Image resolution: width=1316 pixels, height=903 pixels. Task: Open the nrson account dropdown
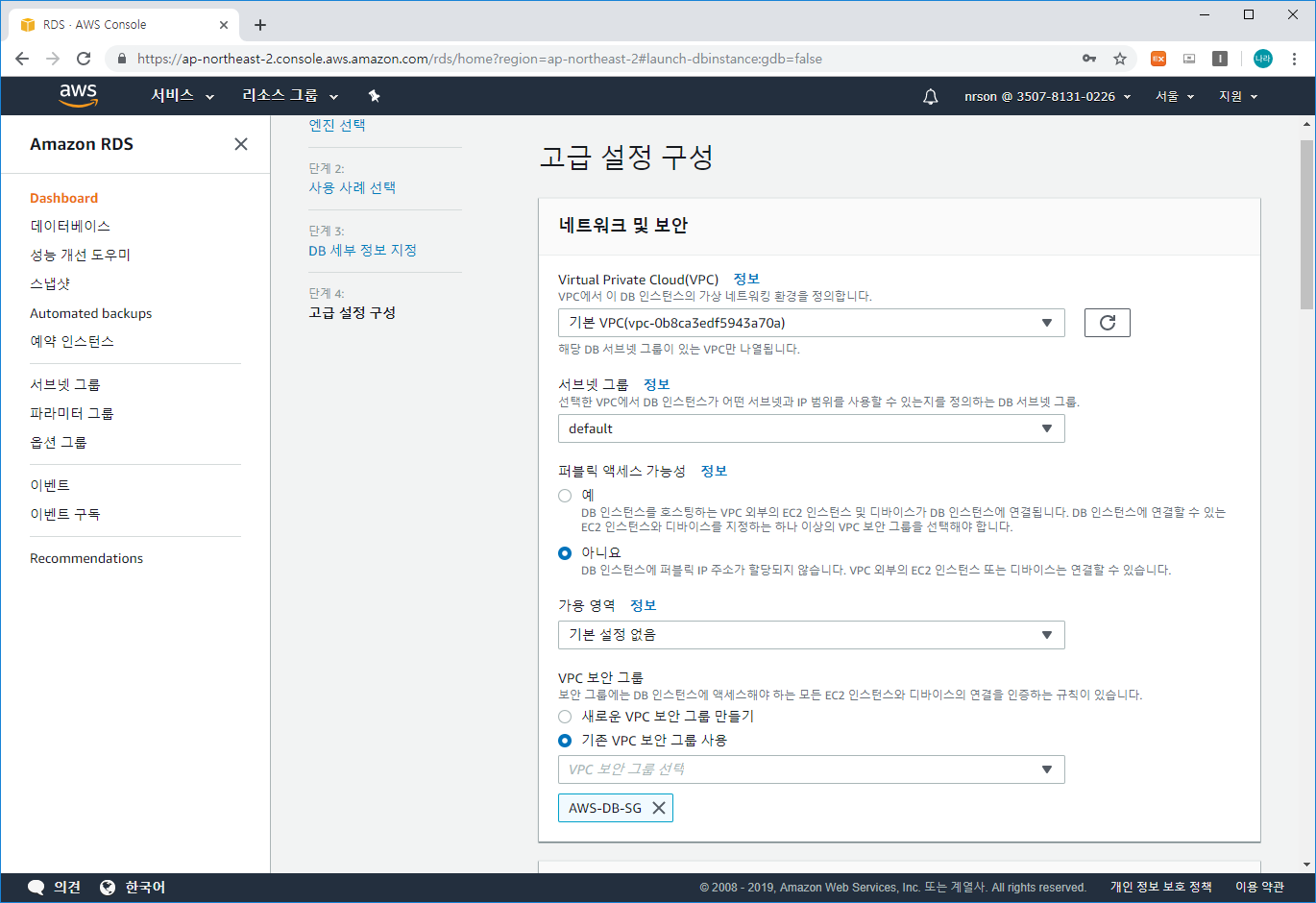tap(1048, 96)
